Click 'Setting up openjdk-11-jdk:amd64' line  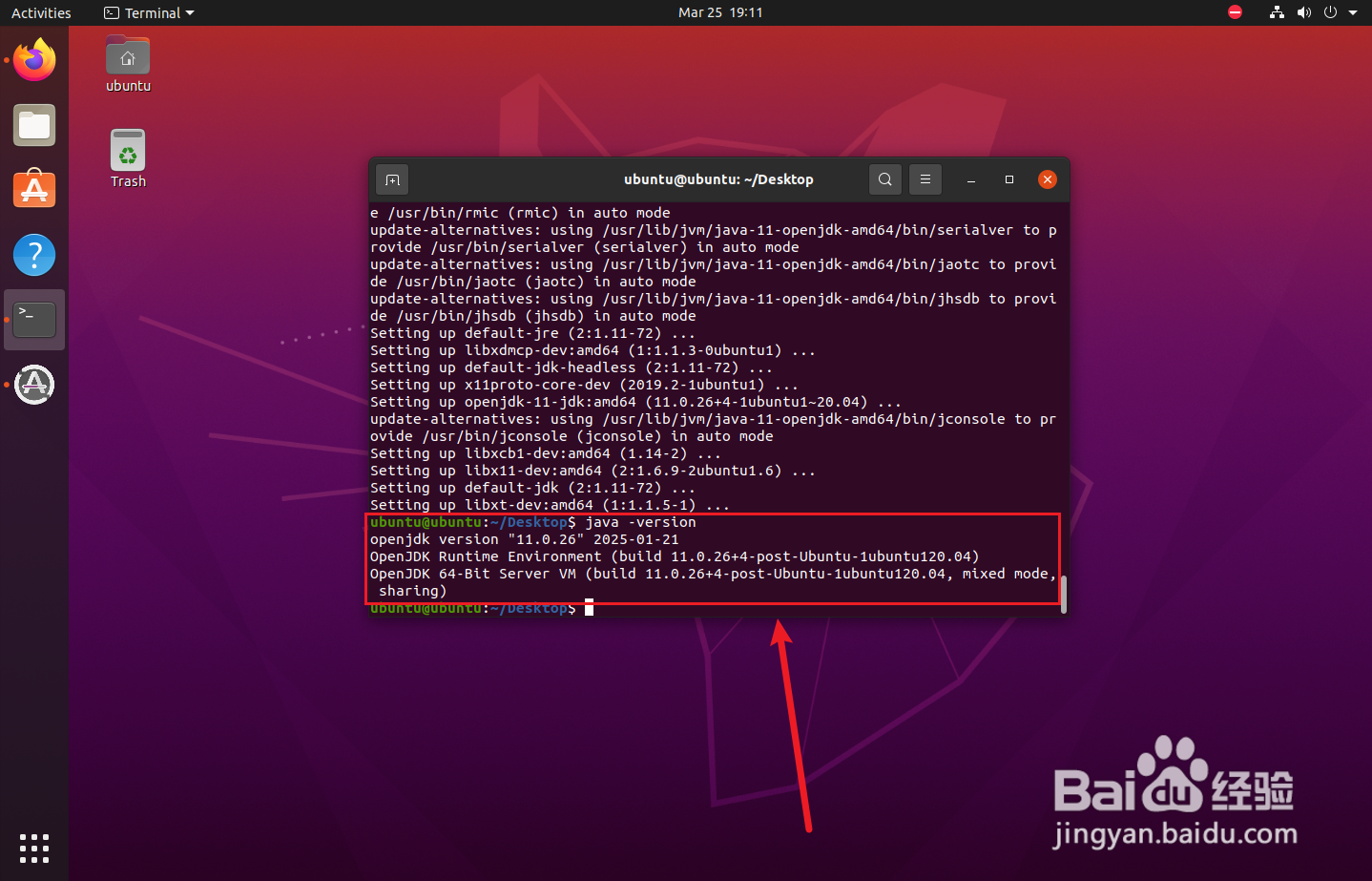tap(635, 402)
